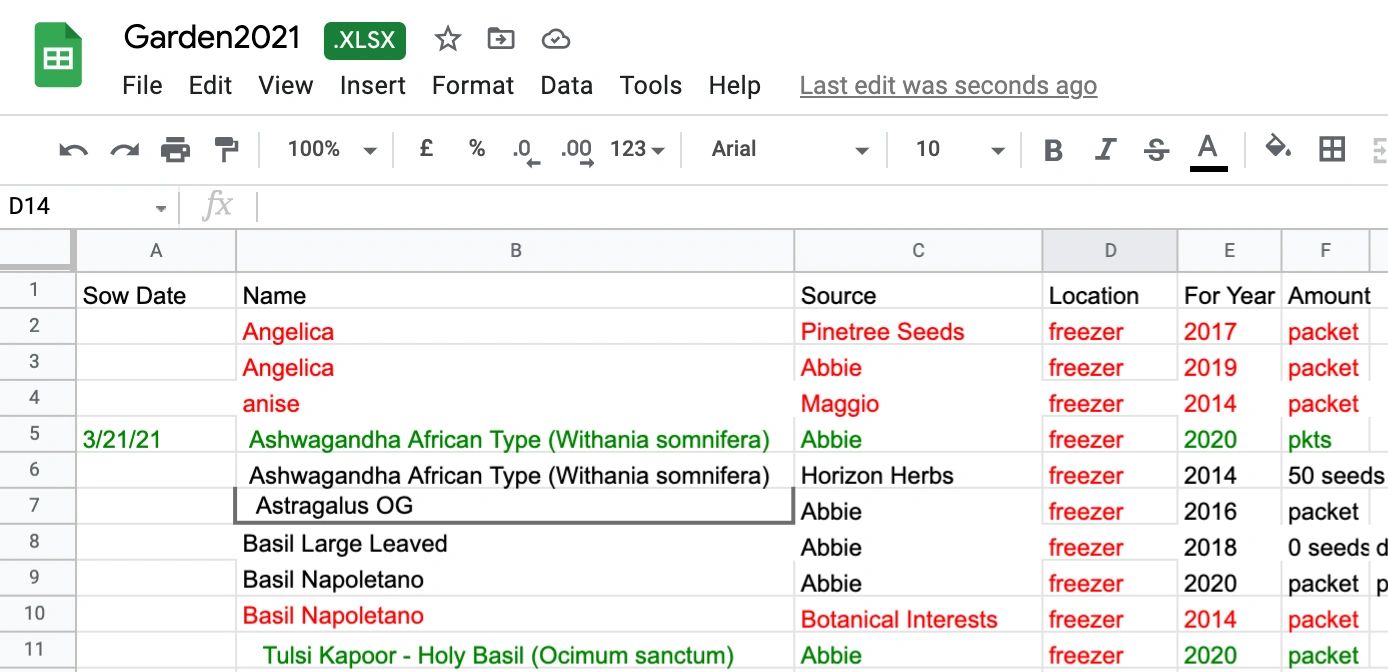
Task: Click the Print icon in the toolbar
Action: click(x=176, y=148)
